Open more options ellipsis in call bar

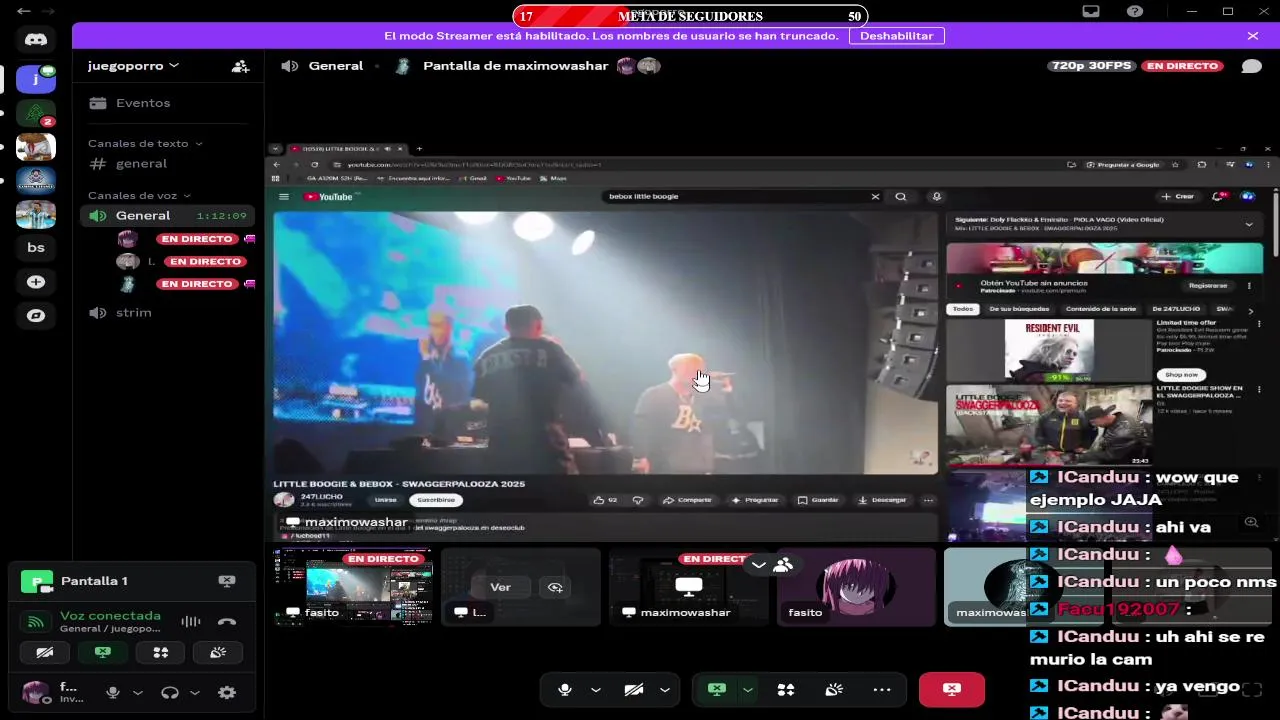(x=881, y=690)
